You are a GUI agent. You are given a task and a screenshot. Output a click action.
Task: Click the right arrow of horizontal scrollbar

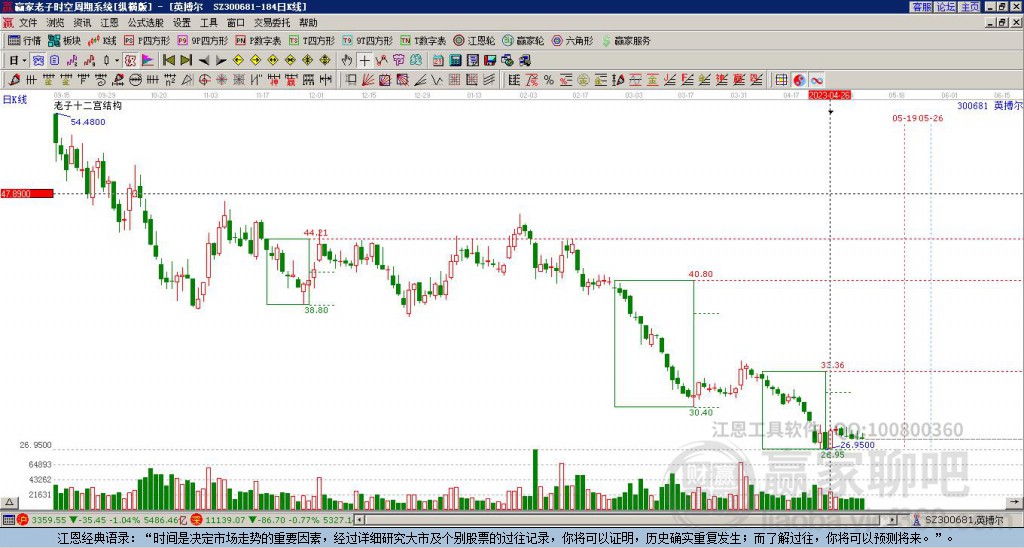pos(893,520)
